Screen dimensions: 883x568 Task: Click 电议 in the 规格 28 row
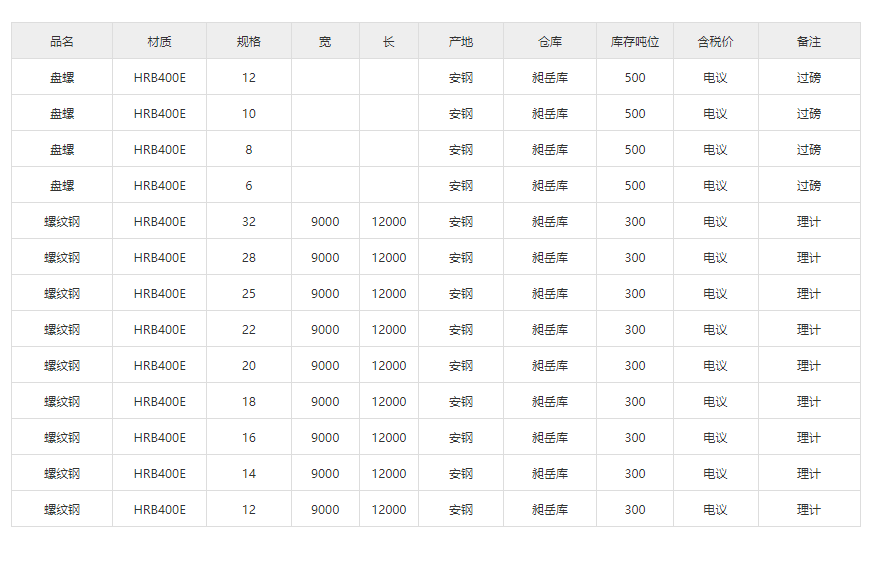[x=715, y=257]
